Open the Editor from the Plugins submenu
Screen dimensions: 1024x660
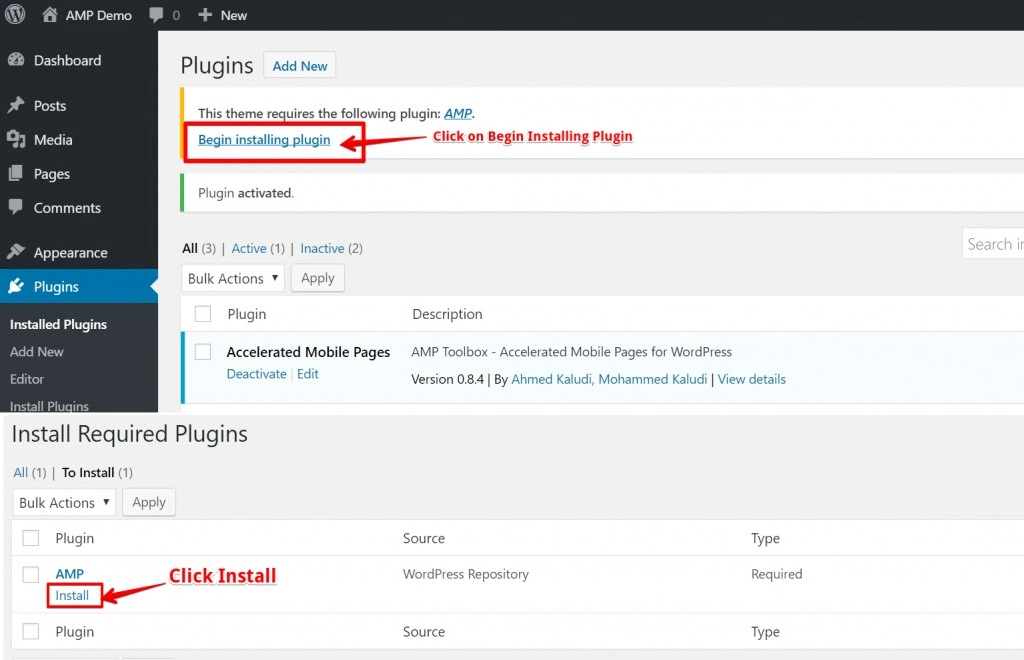[27, 379]
